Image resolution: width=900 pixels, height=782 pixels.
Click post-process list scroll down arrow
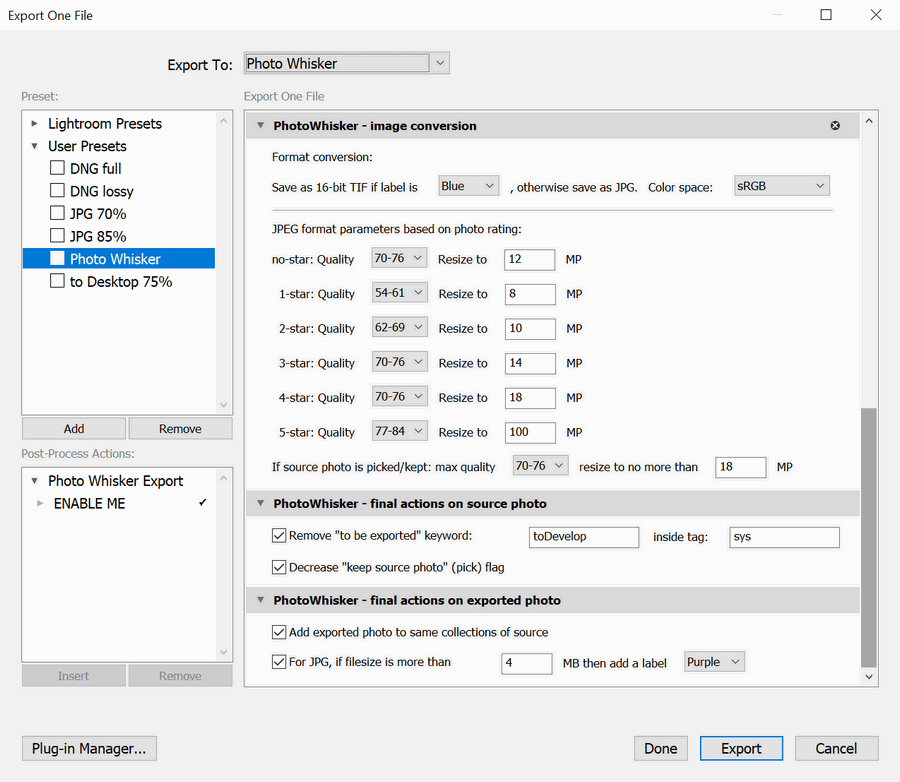[x=224, y=652]
